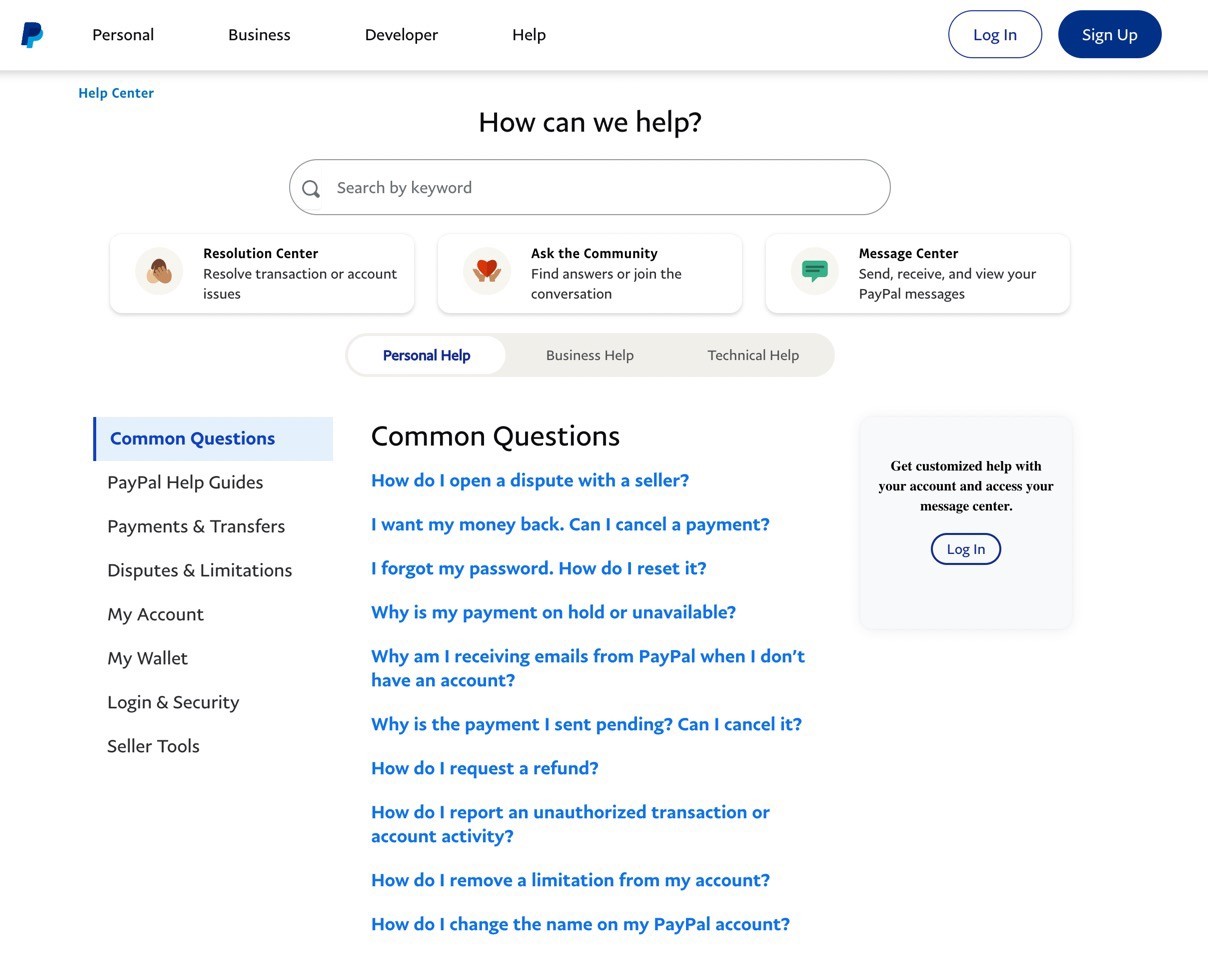
Task: Click the PayPal logo
Action: pos(32,34)
